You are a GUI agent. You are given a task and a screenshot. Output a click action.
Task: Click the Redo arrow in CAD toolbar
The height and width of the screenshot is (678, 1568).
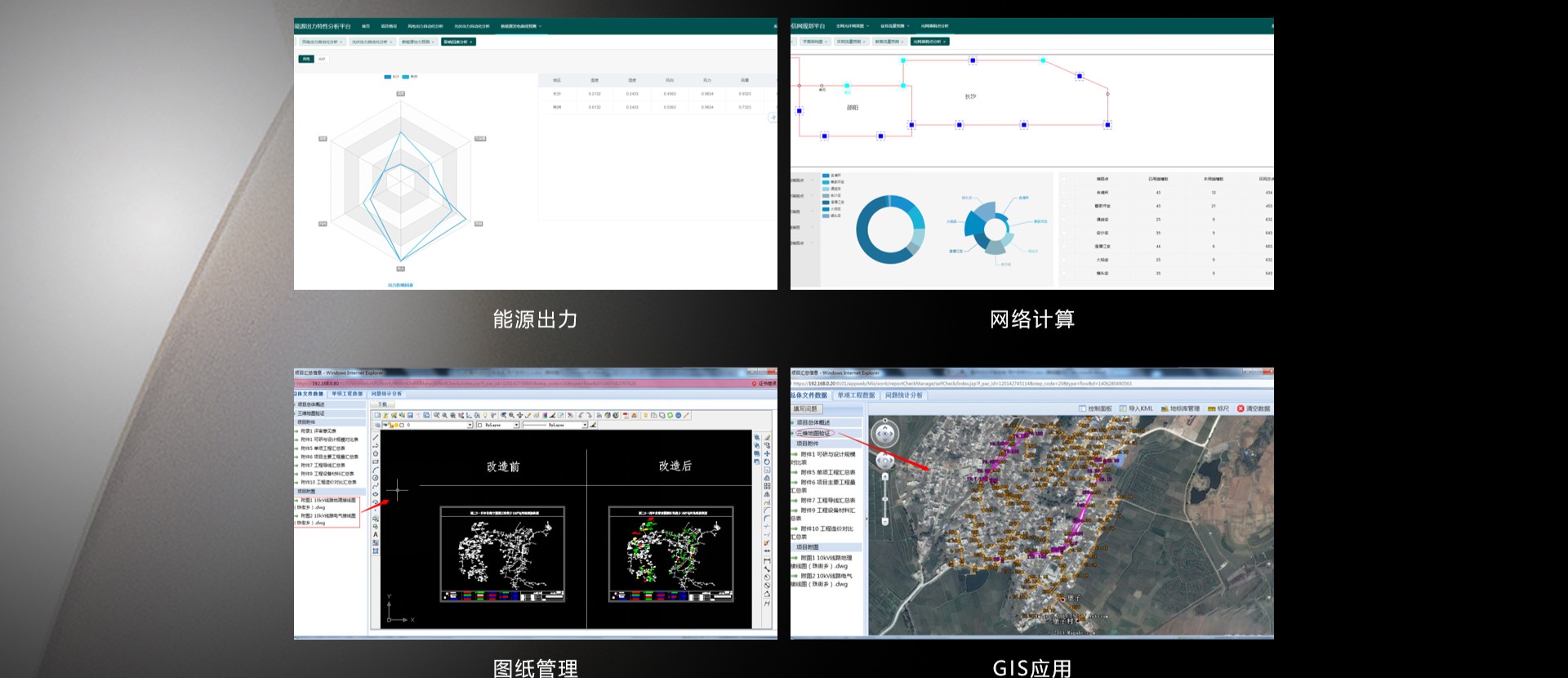point(589,415)
